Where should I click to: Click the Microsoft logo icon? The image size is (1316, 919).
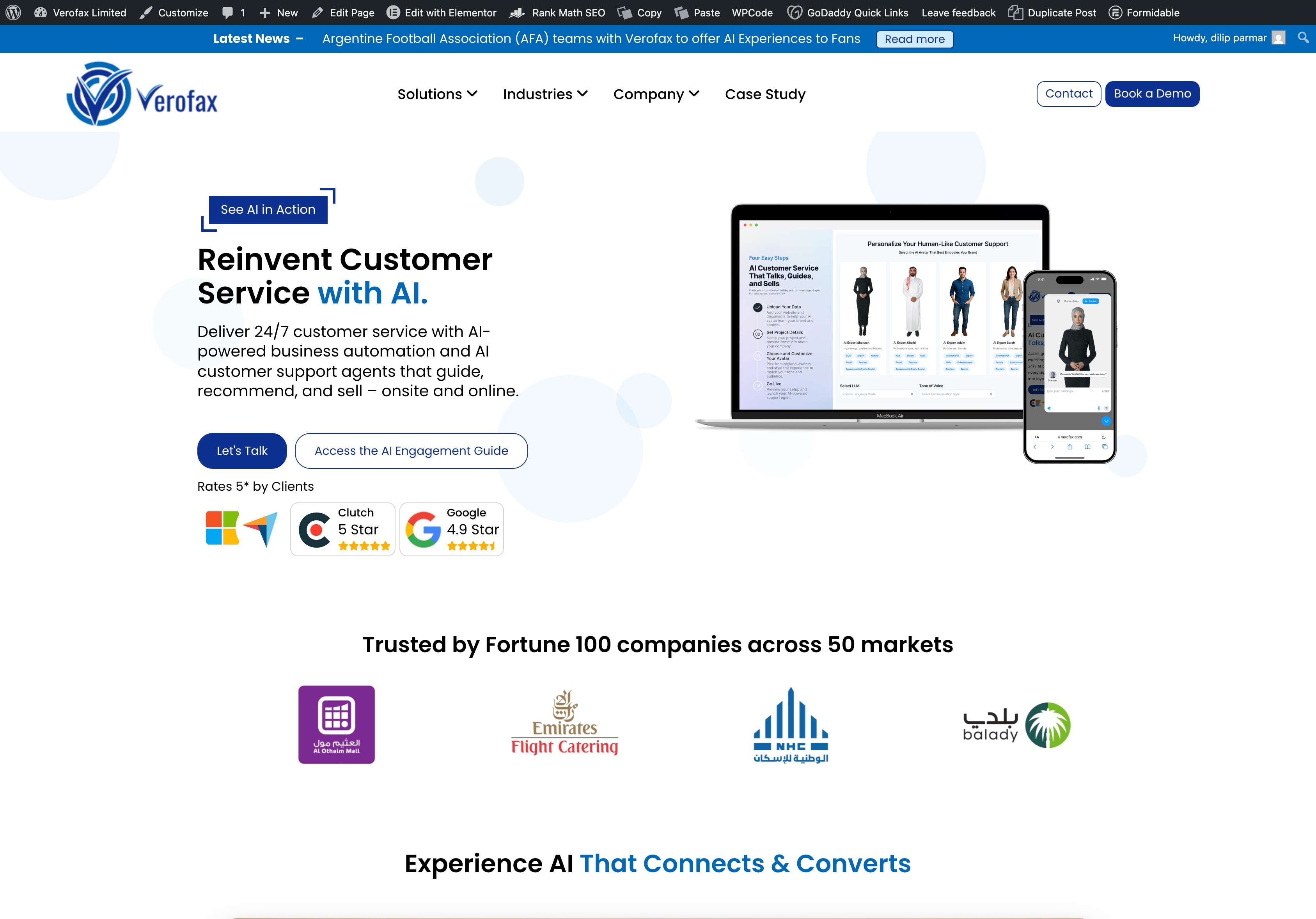222,528
